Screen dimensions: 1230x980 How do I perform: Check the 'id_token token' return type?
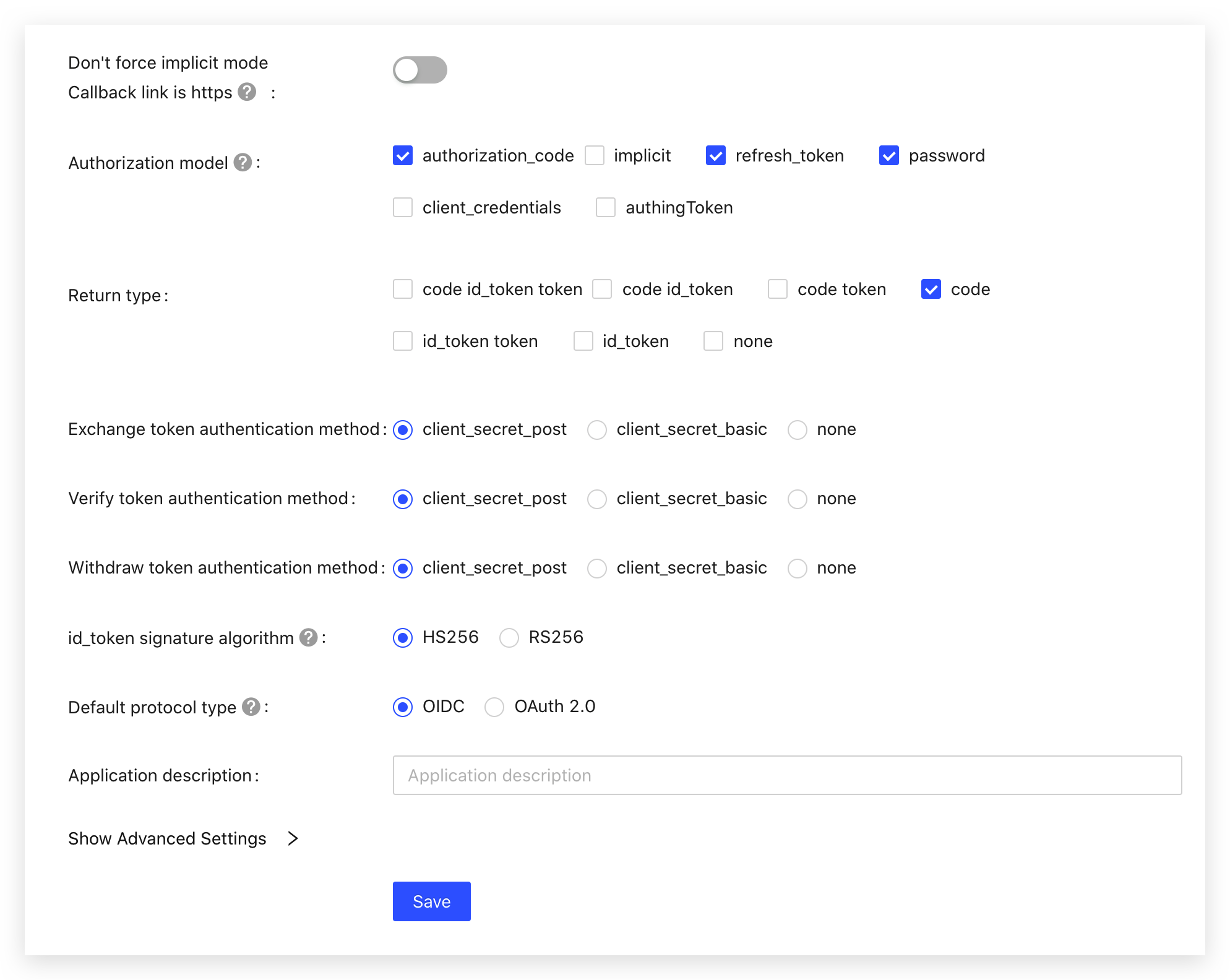(x=403, y=341)
